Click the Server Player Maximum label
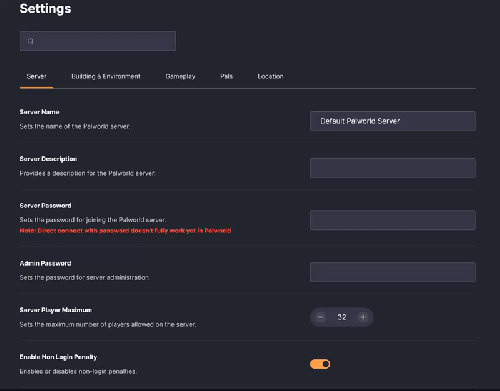Image resolution: width=500 pixels, height=391 pixels. click(x=56, y=310)
